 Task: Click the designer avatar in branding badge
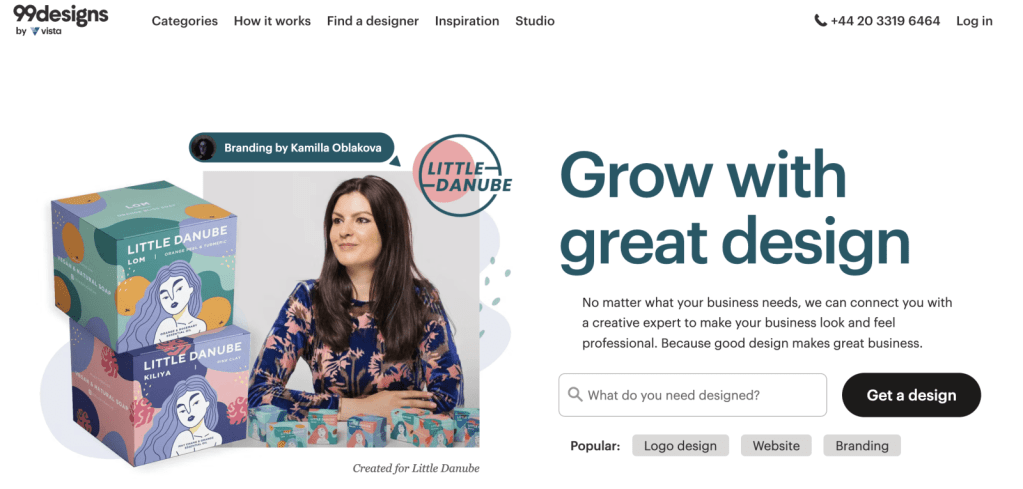click(204, 148)
